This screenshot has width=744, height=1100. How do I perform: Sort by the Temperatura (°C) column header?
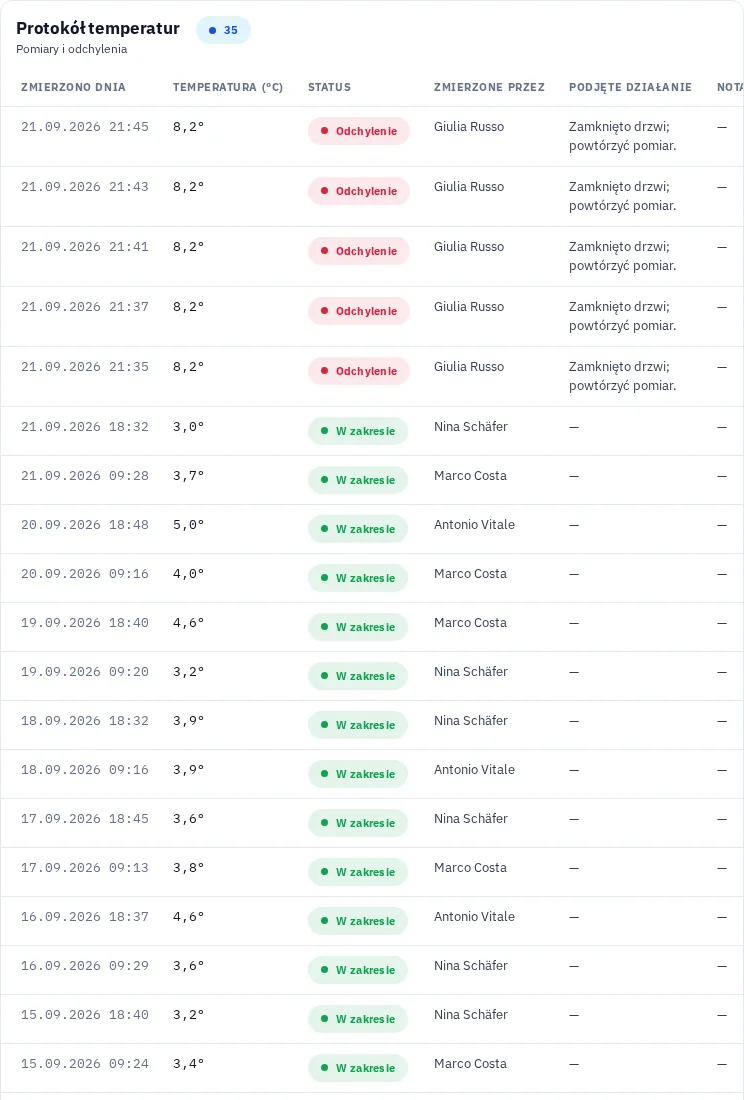(228, 87)
